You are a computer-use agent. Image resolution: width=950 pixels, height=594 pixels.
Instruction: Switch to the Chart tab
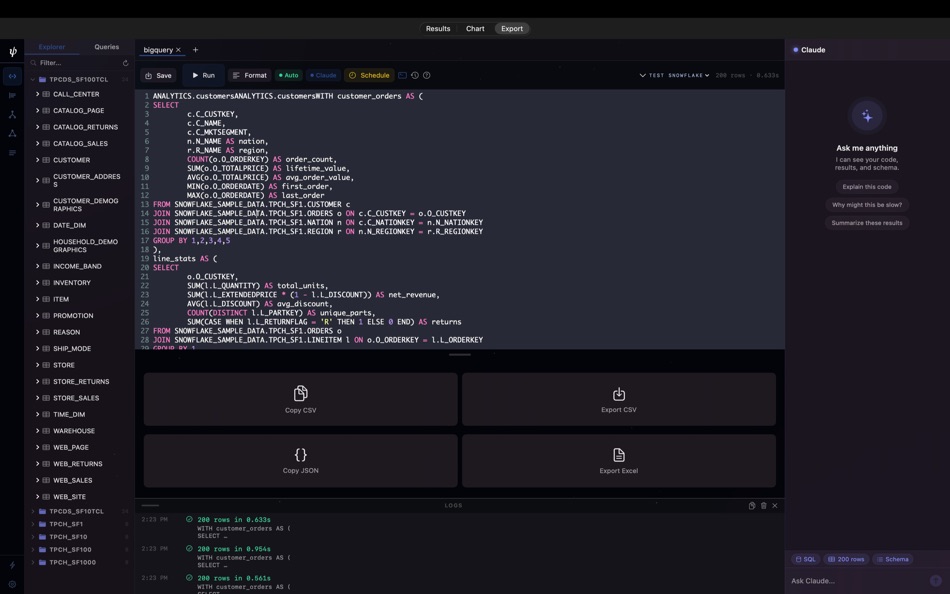[475, 28]
